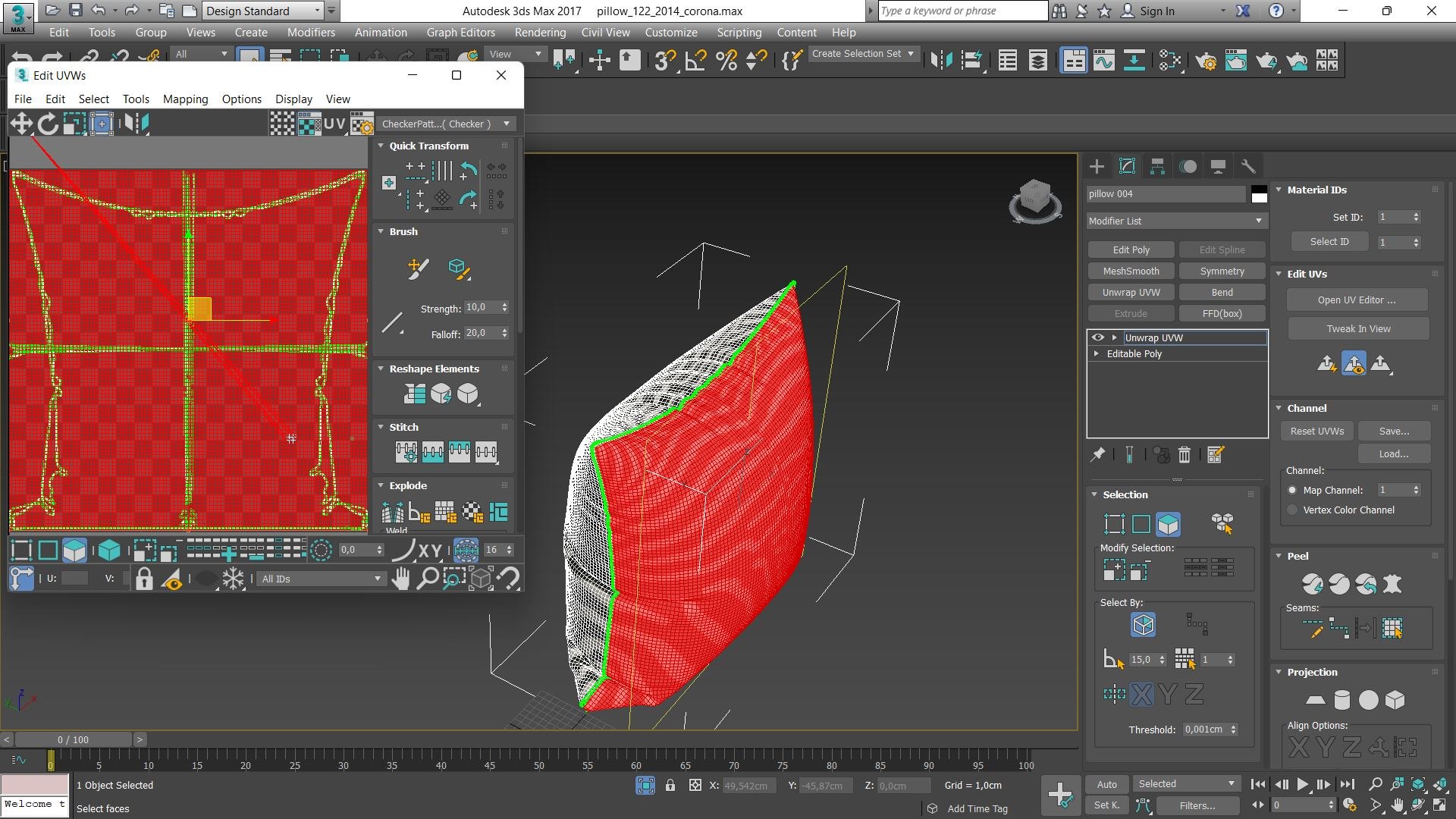Open the Modifier List dropdown

tap(1175, 221)
